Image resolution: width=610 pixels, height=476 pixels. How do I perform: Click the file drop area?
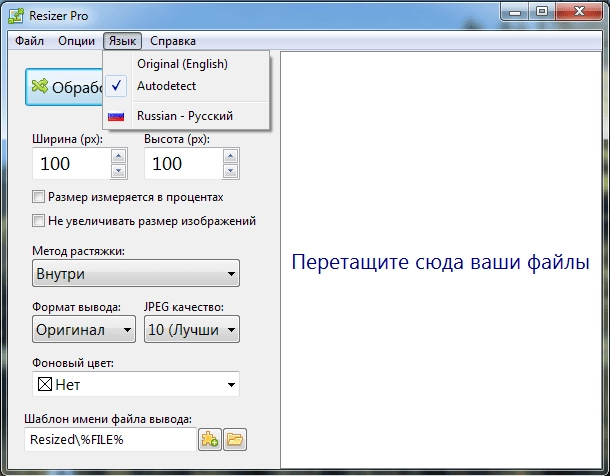[x=441, y=260]
